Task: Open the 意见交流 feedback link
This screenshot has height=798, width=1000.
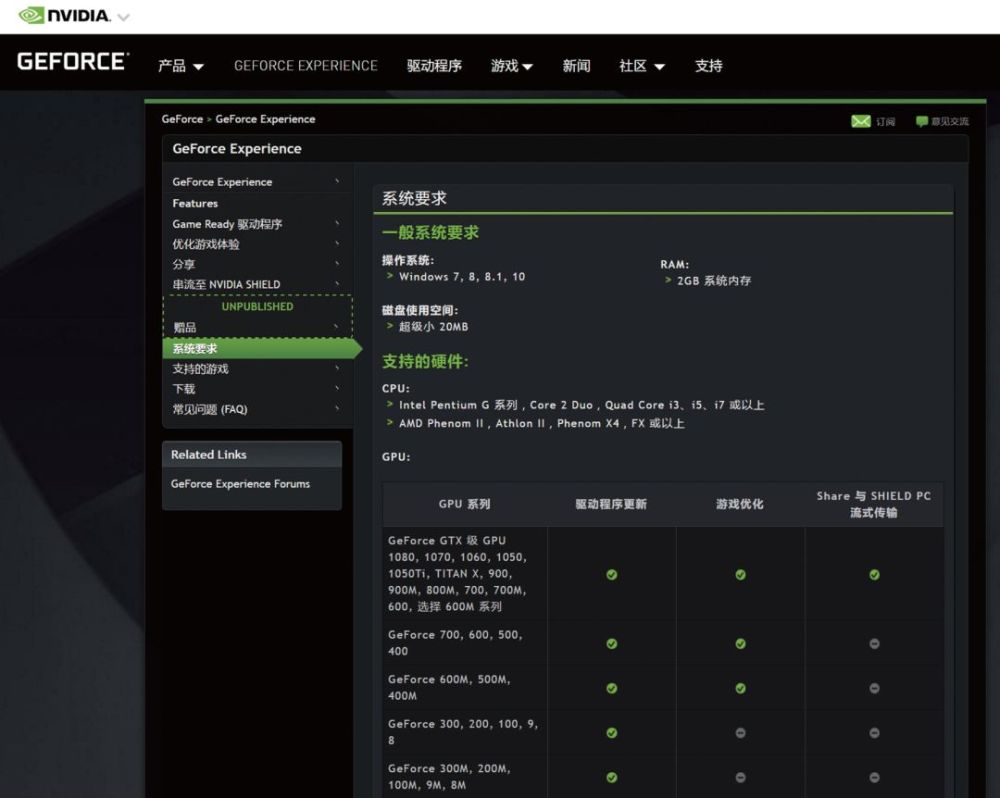Action: coord(950,121)
